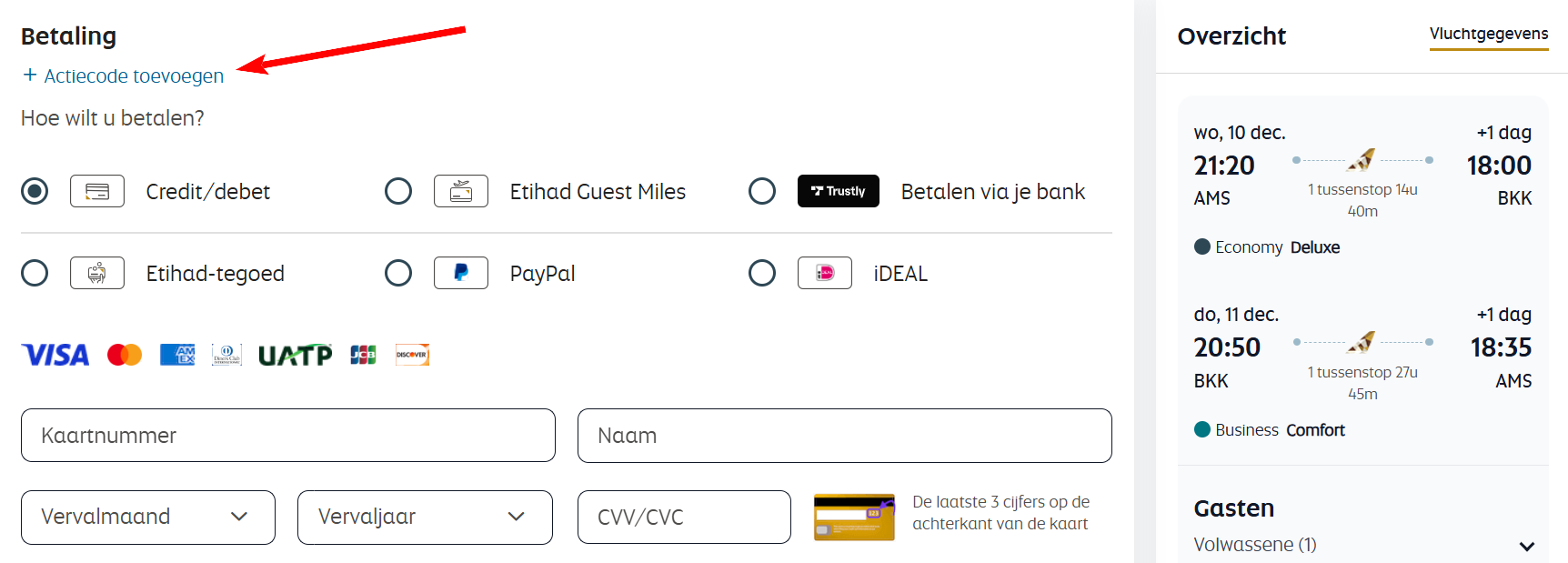This screenshot has width=1568, height=563.
Task: Click the Kaartnummer input field
Action: [x=287, y=436]
